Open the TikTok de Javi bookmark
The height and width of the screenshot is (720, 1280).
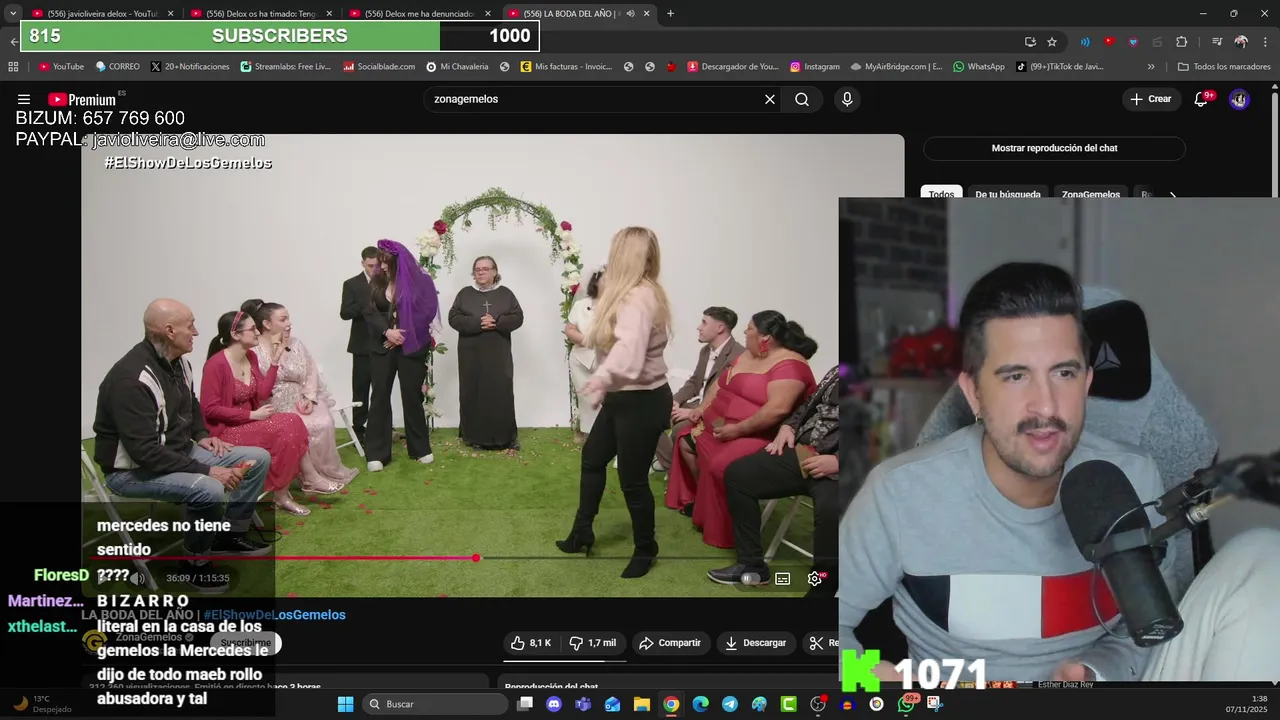click(1060, 67)
